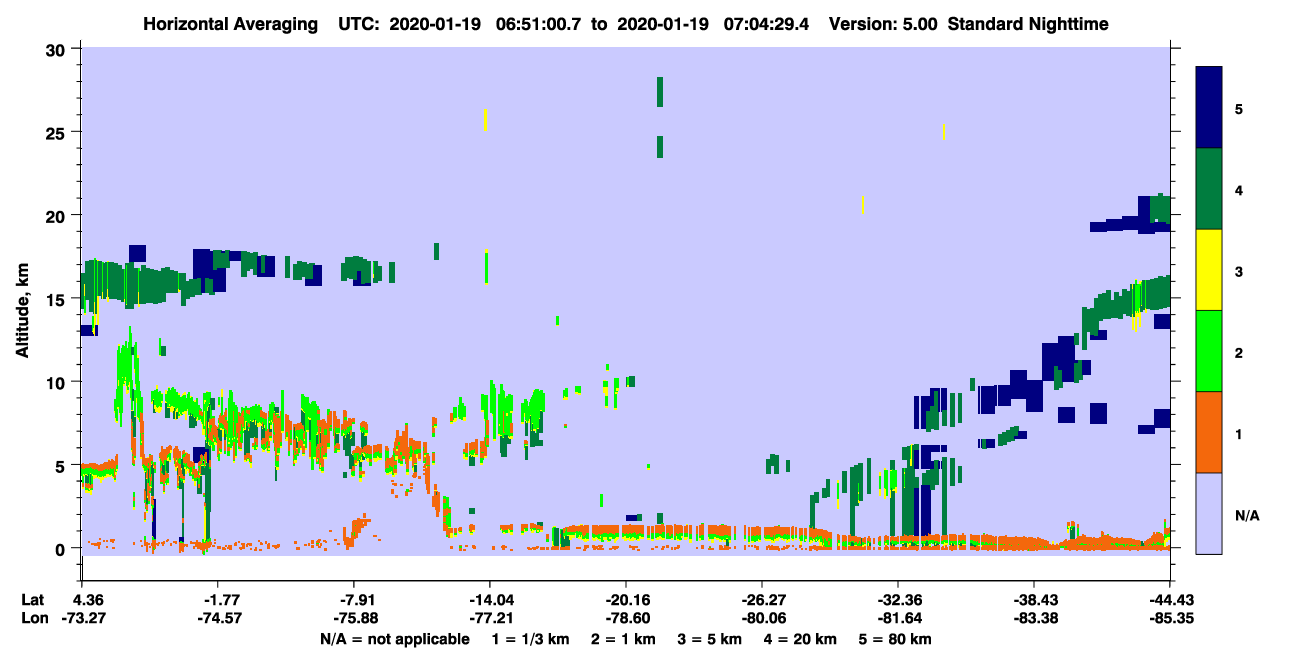
Task: Click the '1 = 1/3 km' key text
Action: coord(530,639)
